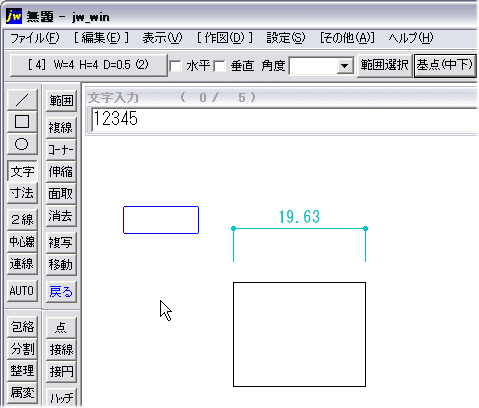This screenshot has width=479, height=408.
Task: Click the cyan dimension line
Action: click(299, 229)
